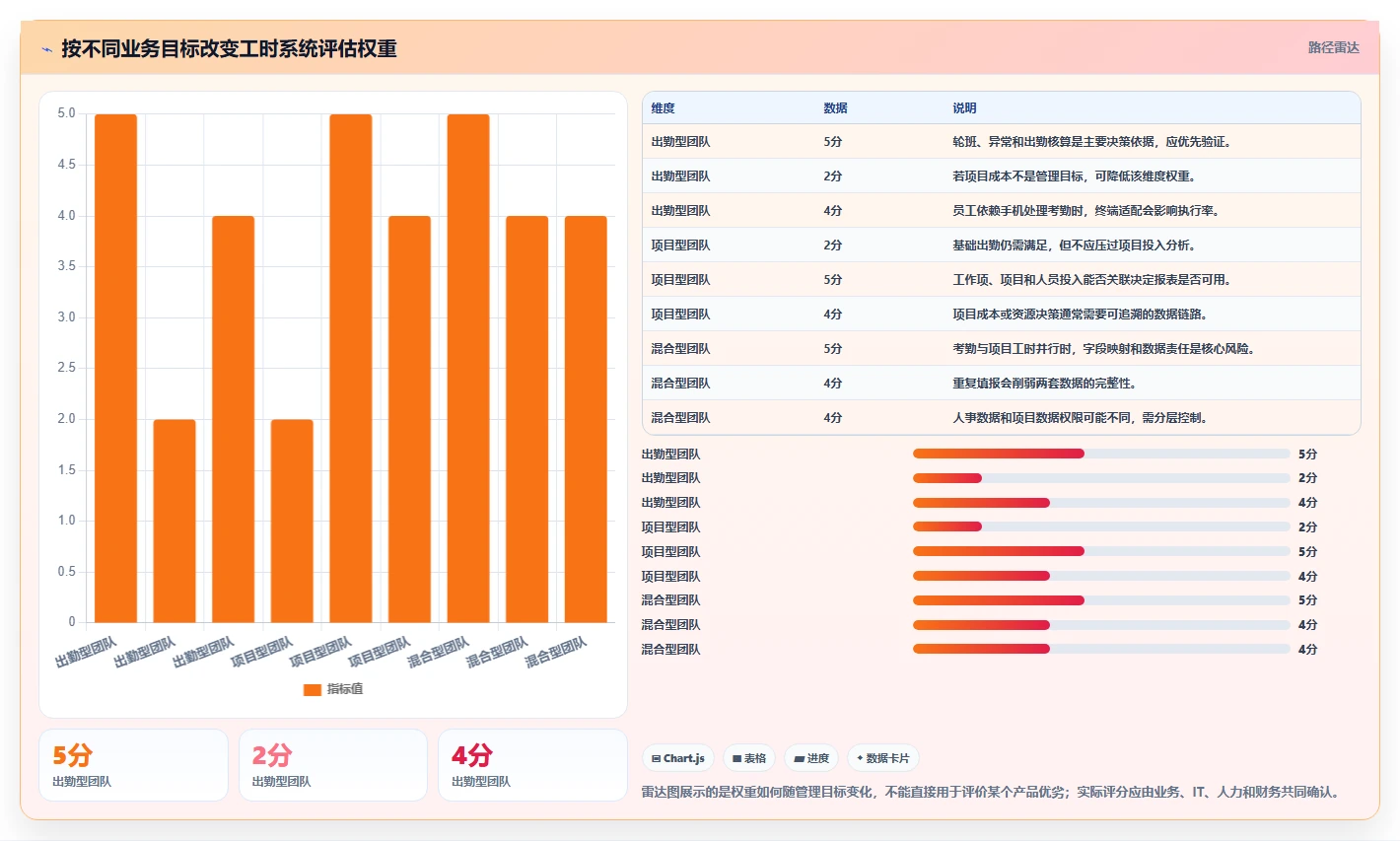Select the Chart.js chip
The image size is (1400, 841).
678,758
